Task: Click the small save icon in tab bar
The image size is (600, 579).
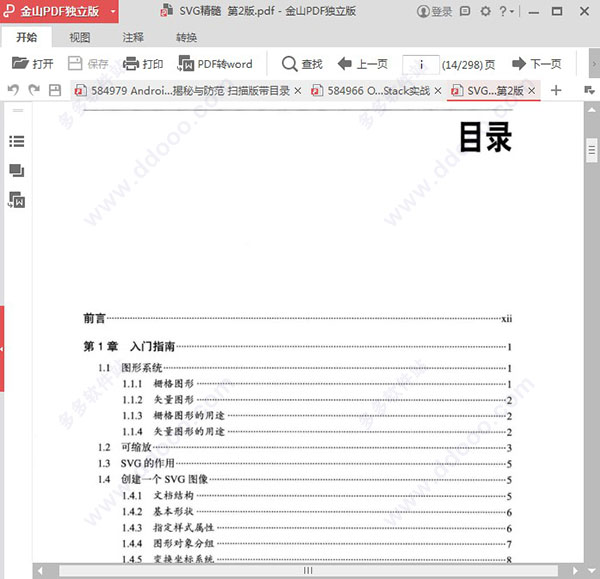Action: (55, 90)
